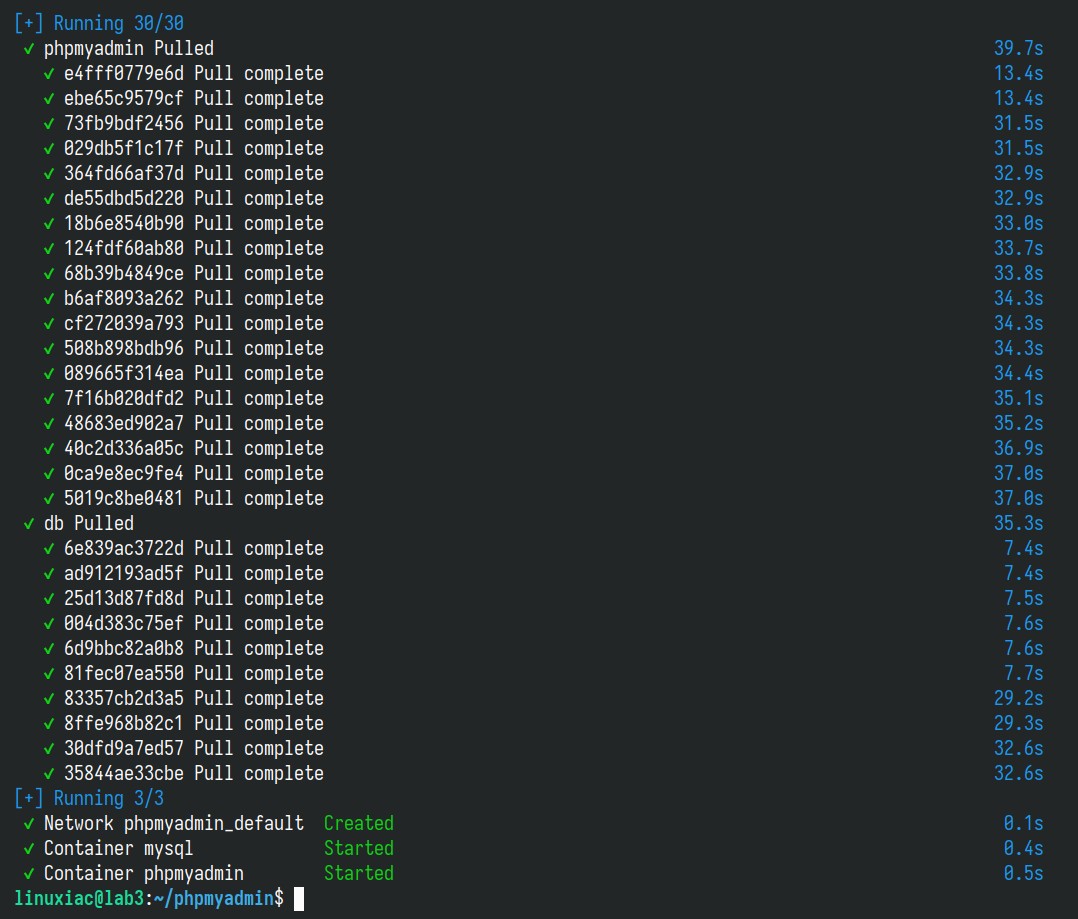
Task: Click 'Container phpmyadmin' text
Action: [144, 874]
